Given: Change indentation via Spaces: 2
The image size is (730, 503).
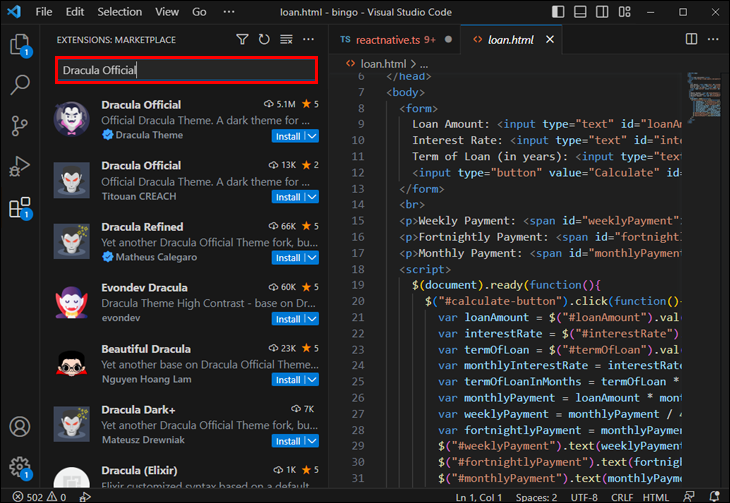Looking at the screenshot, I should click(x=536, y=497).
